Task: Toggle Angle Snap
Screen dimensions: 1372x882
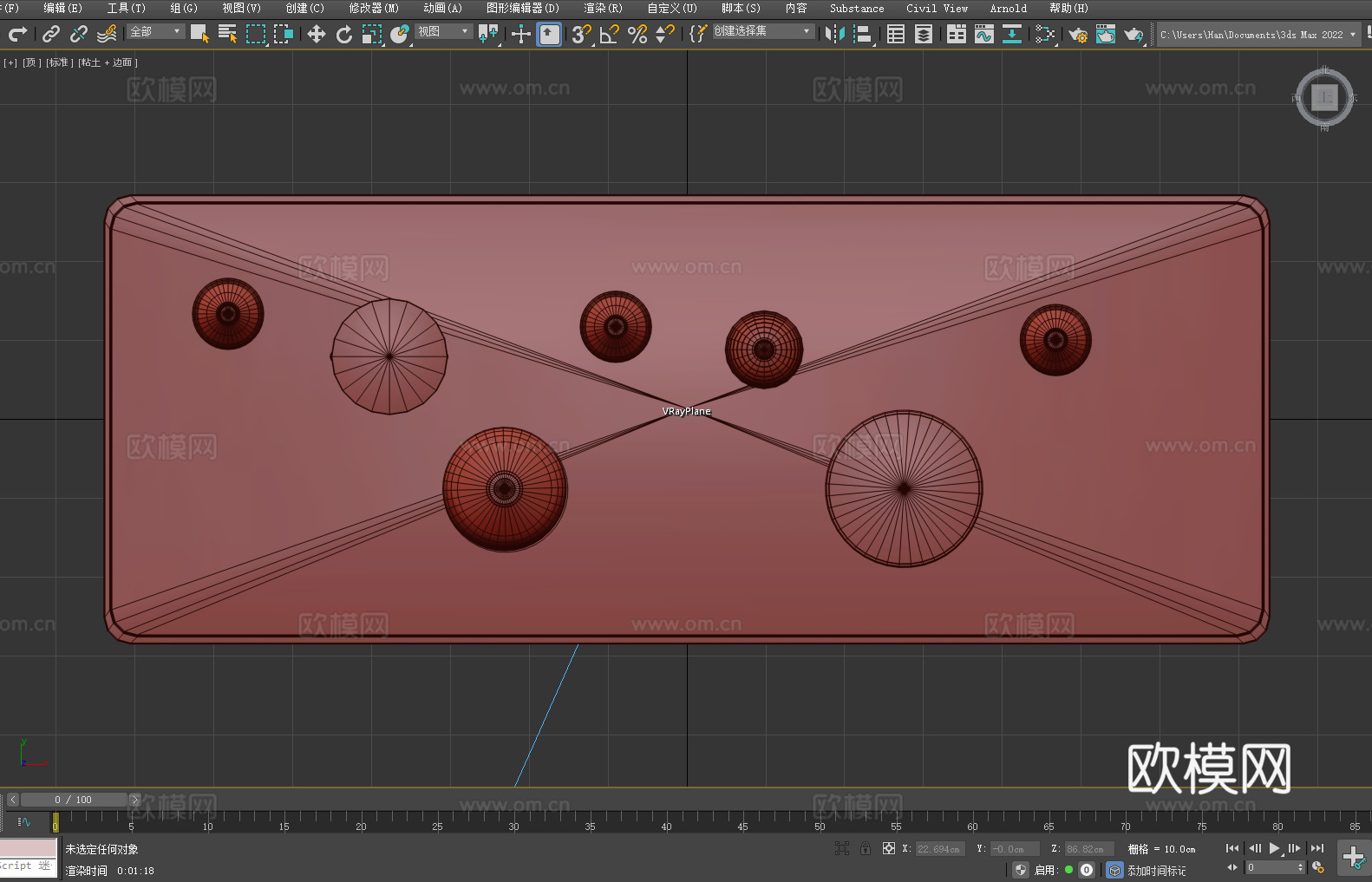Action: tap(610, 34)
